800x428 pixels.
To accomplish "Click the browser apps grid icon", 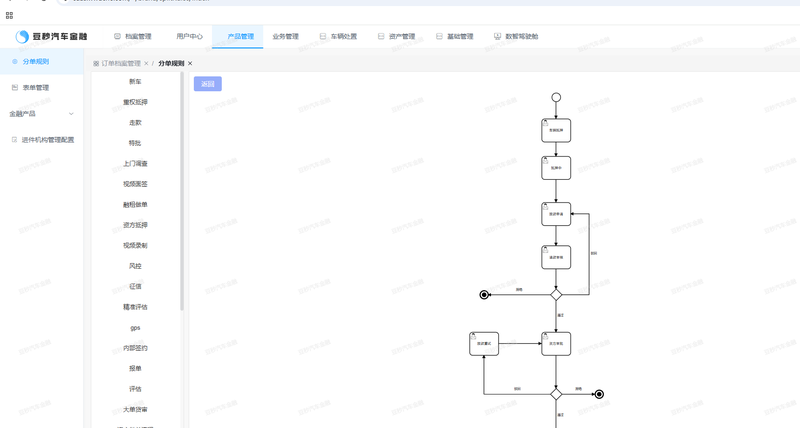I will click(10, 15).
